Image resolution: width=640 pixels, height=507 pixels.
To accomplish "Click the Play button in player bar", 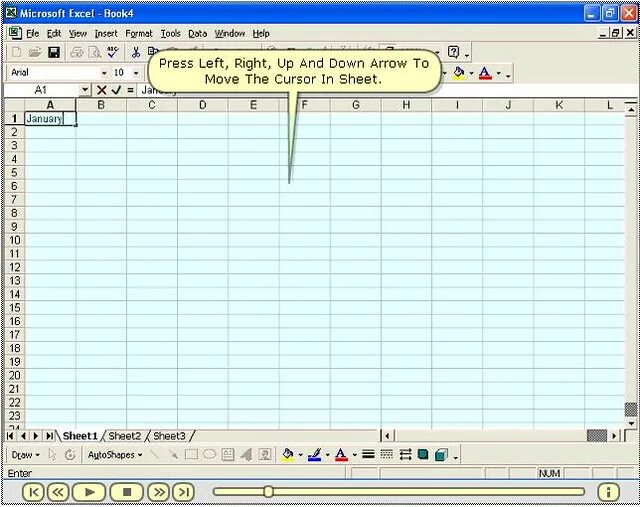I will (89, 492).
